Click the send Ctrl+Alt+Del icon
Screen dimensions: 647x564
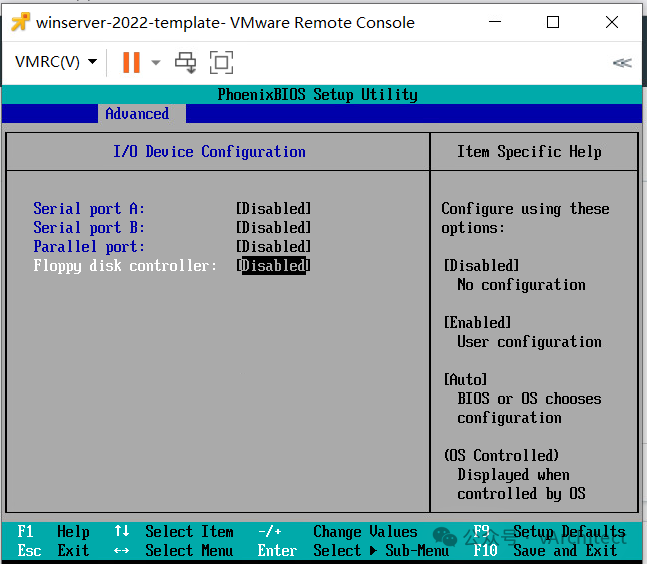(185, 63)
